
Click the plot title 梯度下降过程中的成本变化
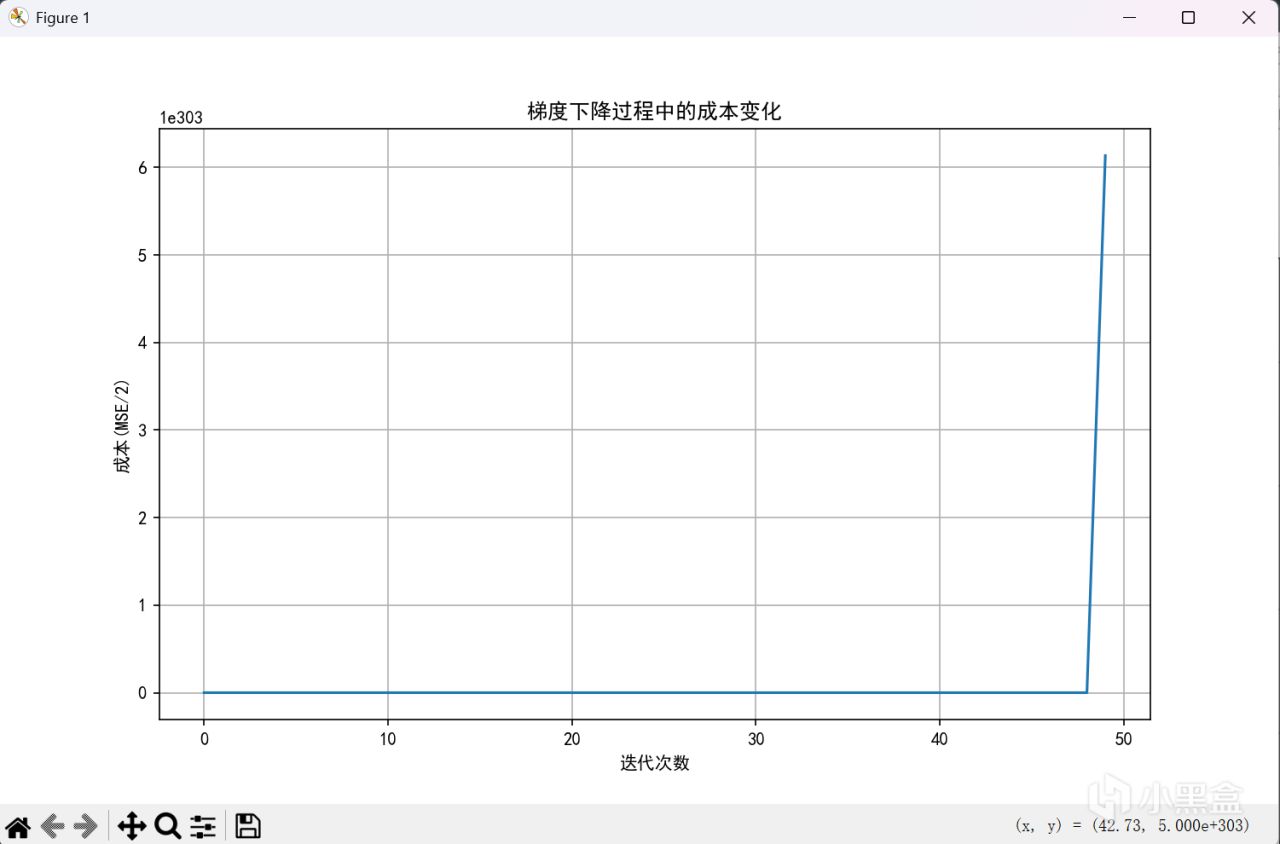point(654,112)
